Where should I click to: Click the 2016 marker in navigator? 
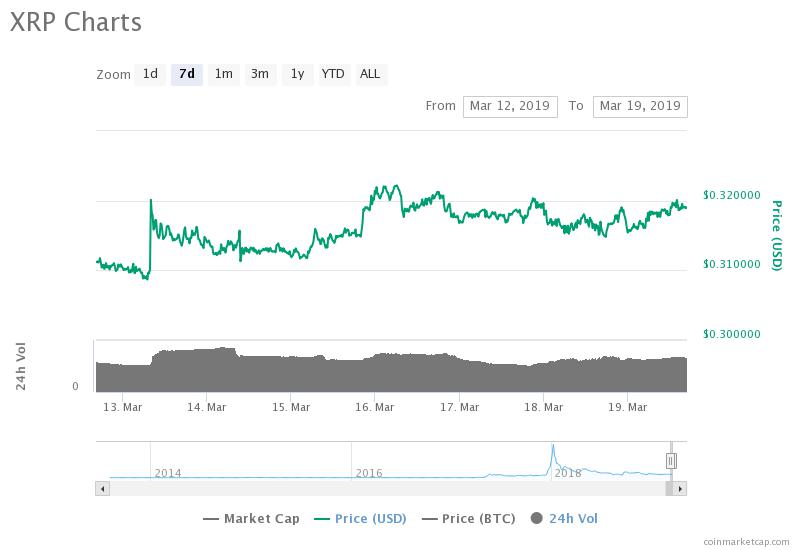pyautogui.click(x=369, y=473)
